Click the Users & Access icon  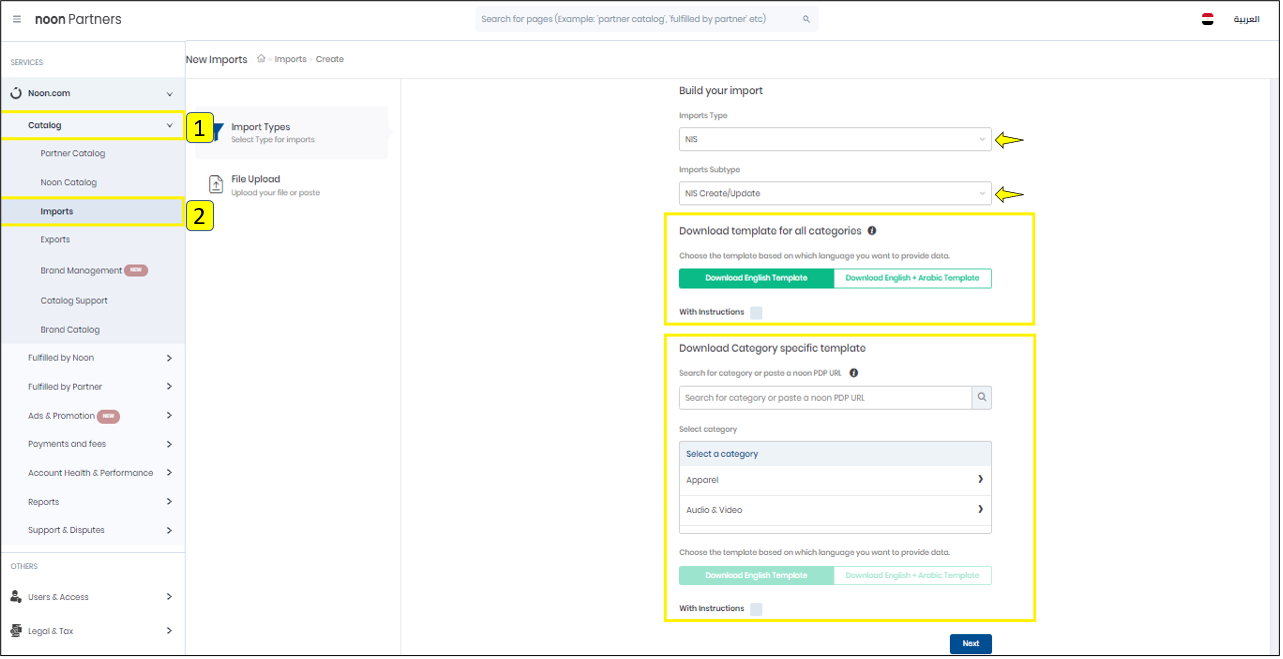(x=16, y=597)
